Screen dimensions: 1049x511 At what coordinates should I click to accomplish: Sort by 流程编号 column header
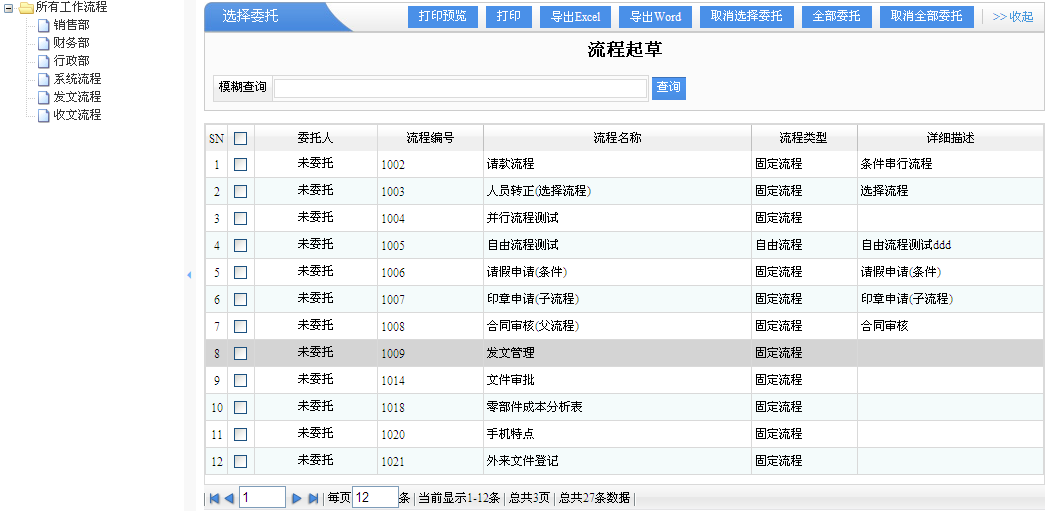430,138
